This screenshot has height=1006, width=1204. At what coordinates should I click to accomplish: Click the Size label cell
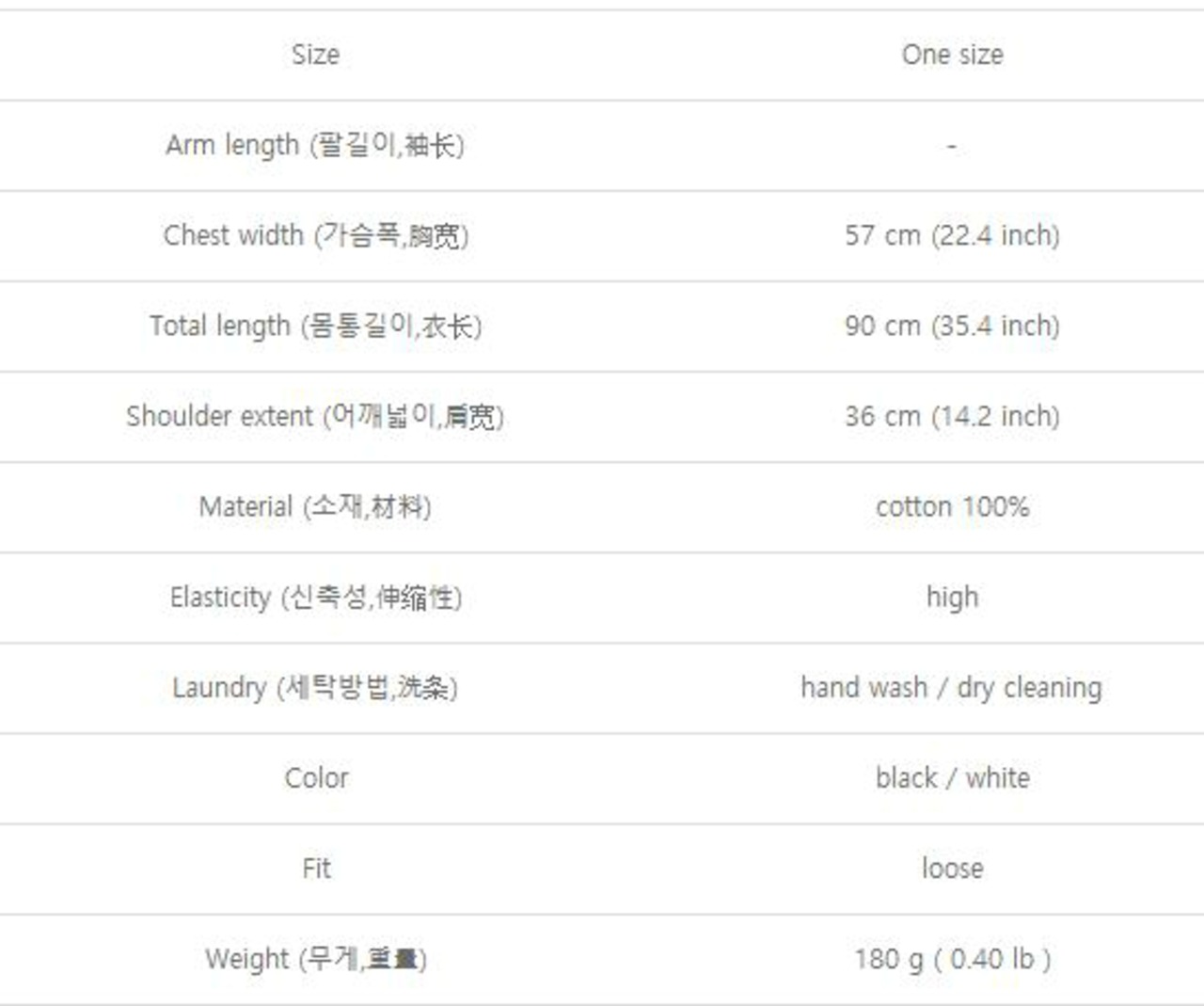[315, 55]
